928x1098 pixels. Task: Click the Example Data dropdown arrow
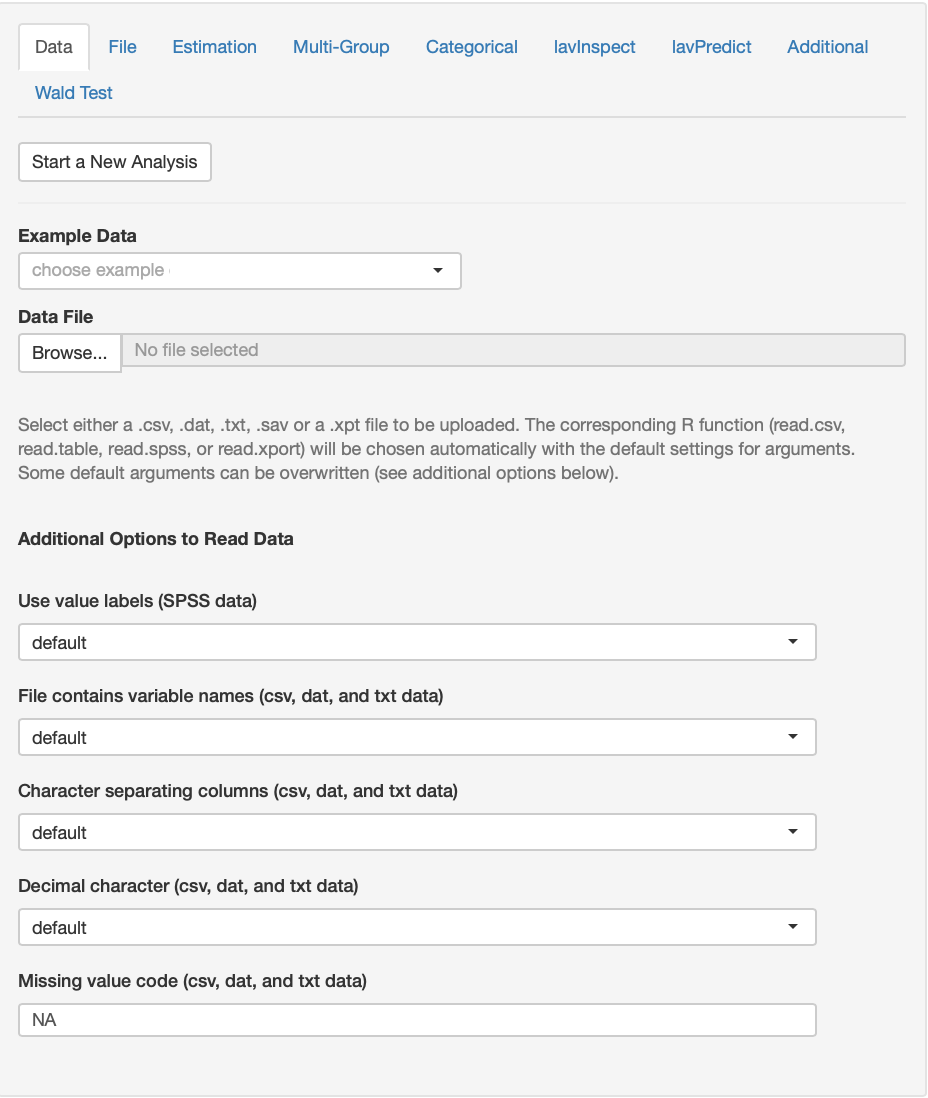point(437,271)
